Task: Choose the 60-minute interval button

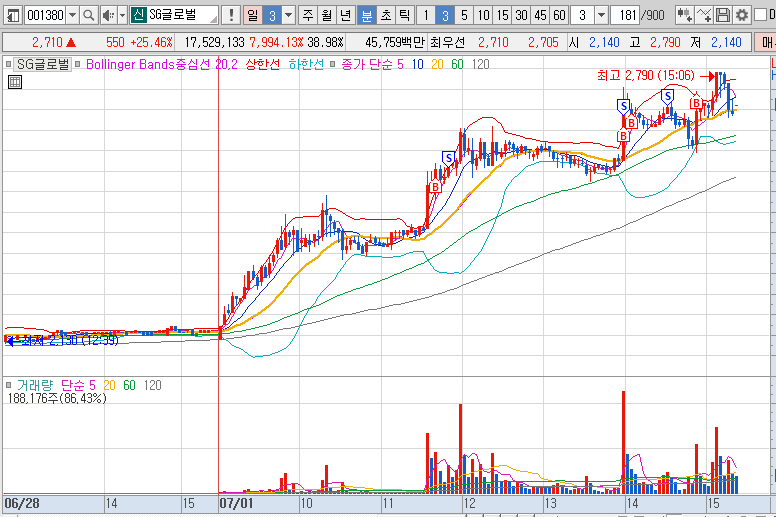Action: (559, 15)
